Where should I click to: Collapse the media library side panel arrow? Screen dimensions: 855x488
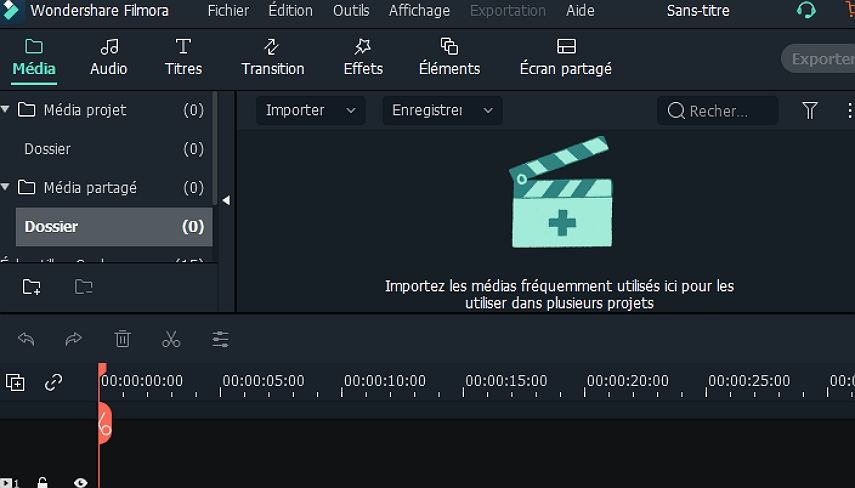click(226, 200)
